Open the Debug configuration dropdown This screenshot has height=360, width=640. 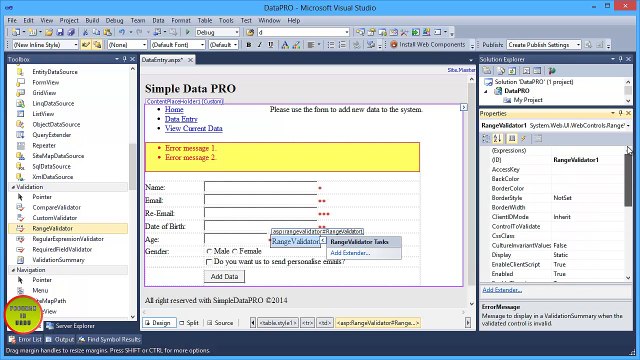click(x=237, y=32)
